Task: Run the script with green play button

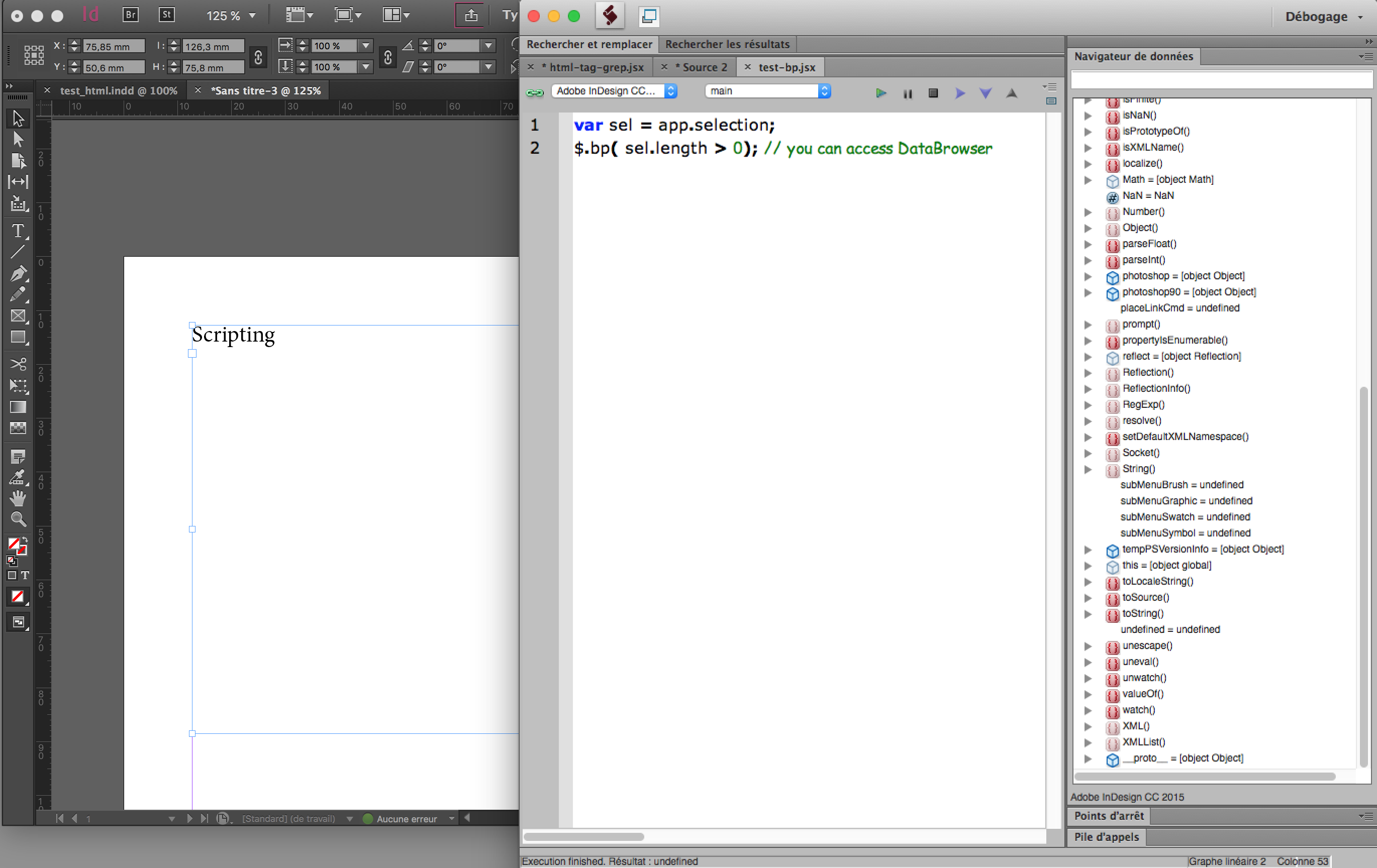Action: coord(880,92)
